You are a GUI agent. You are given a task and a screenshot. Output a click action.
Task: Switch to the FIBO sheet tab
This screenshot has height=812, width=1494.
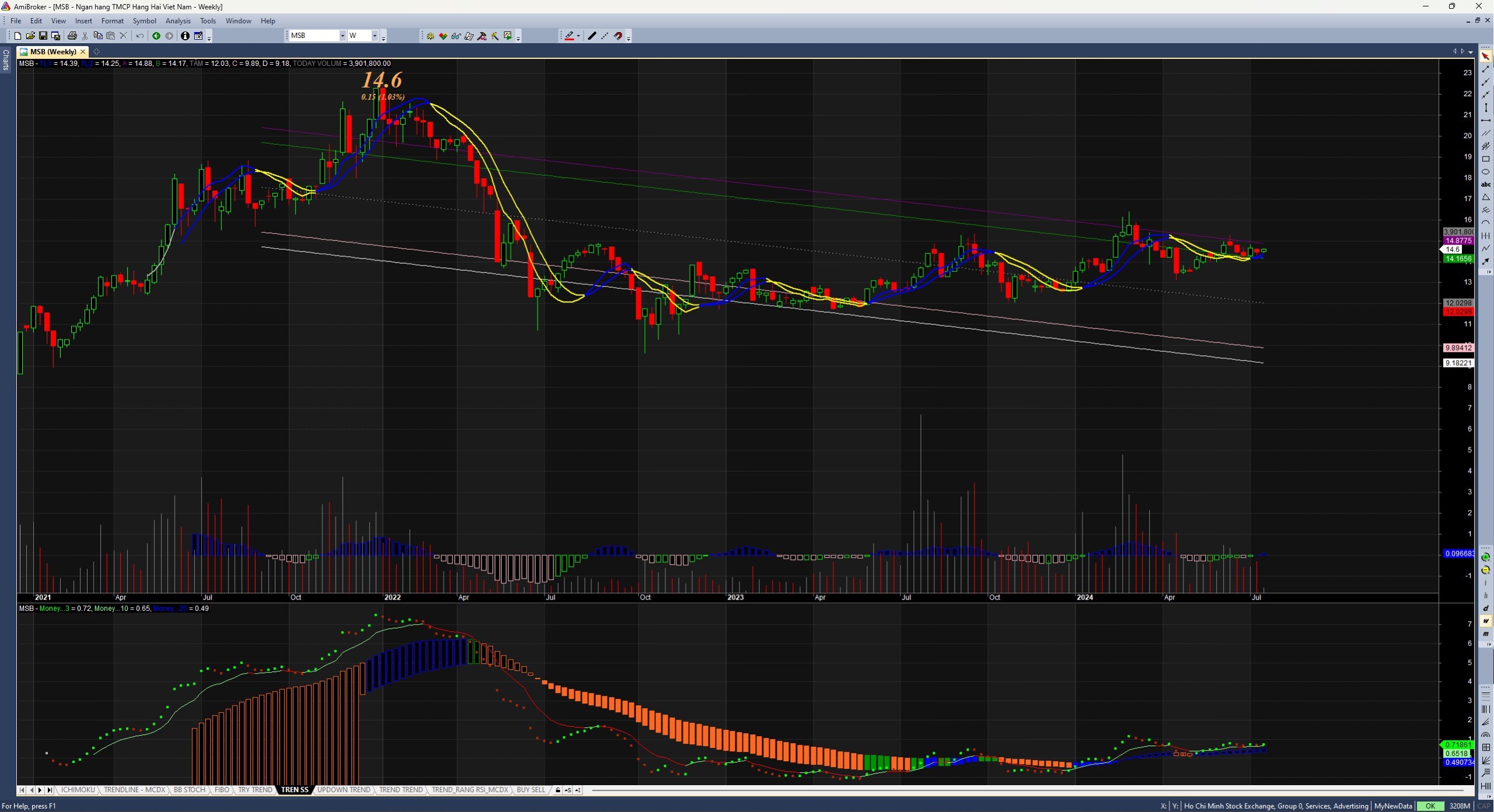tap(222, 790)
